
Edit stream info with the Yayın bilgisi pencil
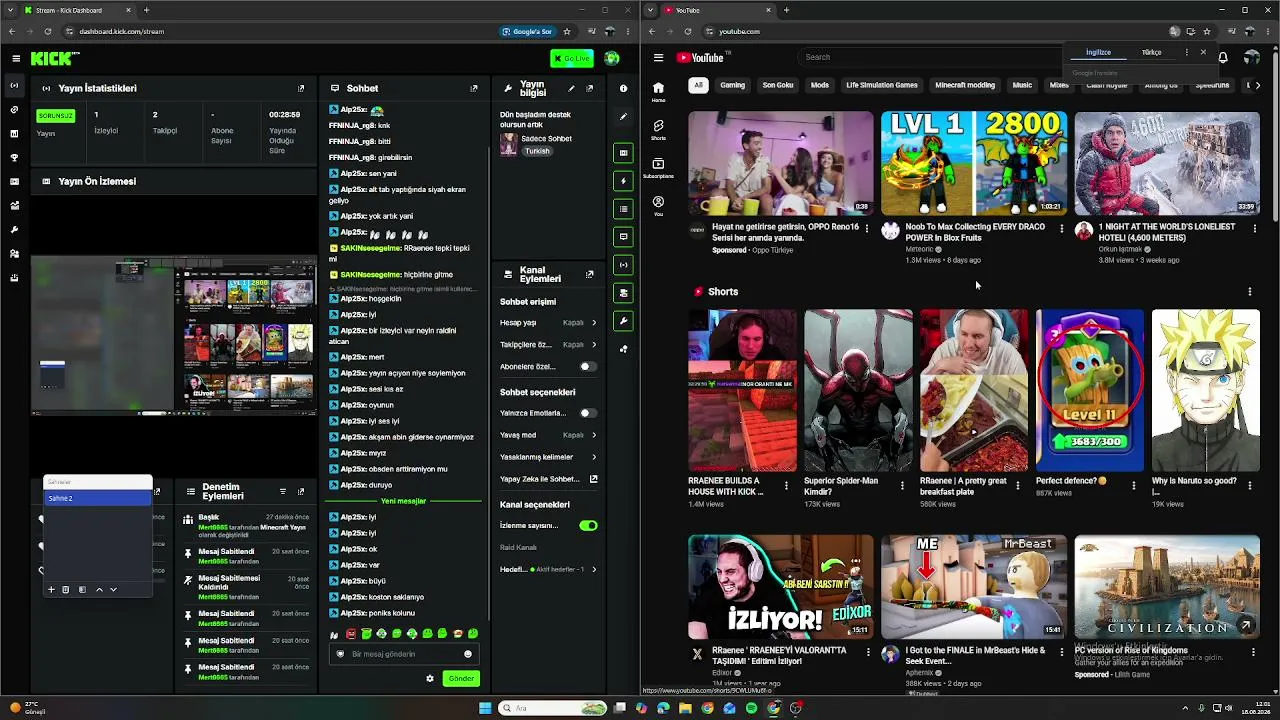click(x=571, y=88)
